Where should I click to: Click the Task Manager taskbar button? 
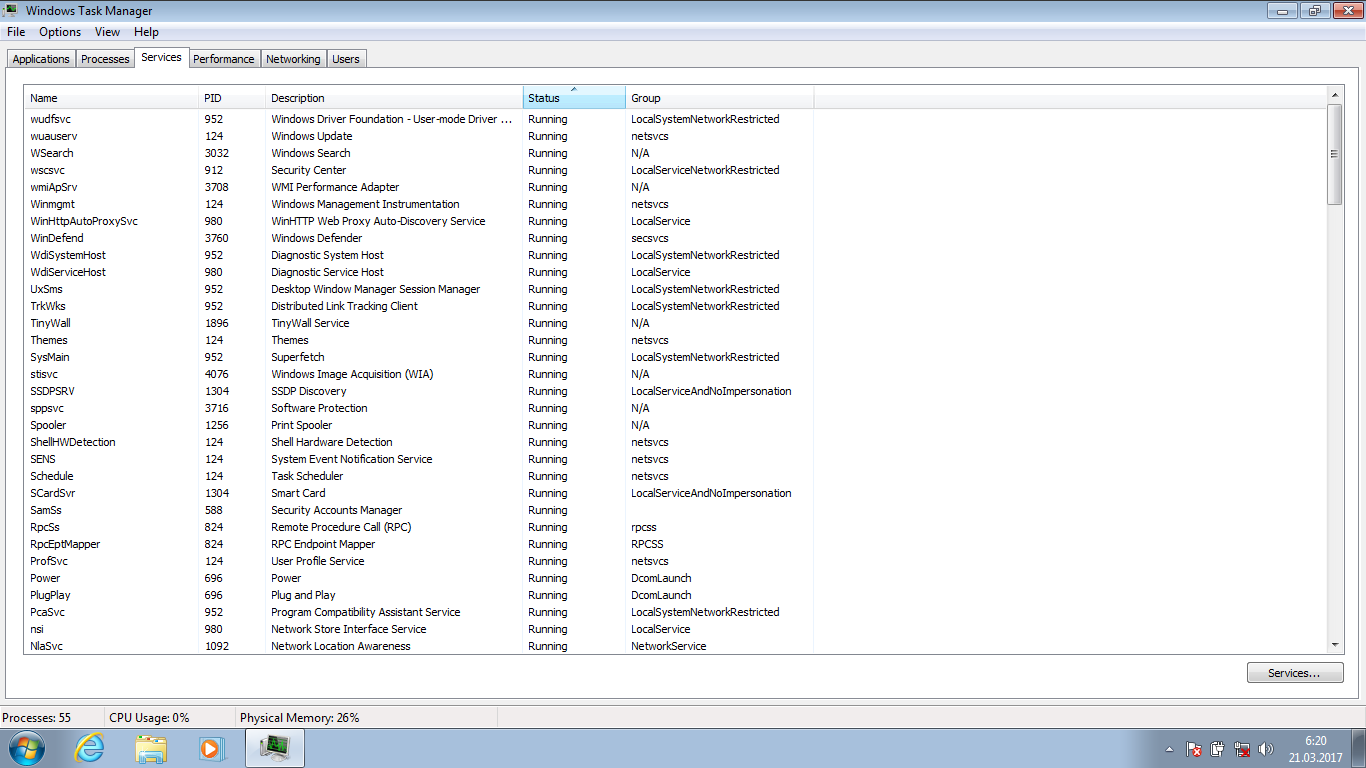point(273,748)
